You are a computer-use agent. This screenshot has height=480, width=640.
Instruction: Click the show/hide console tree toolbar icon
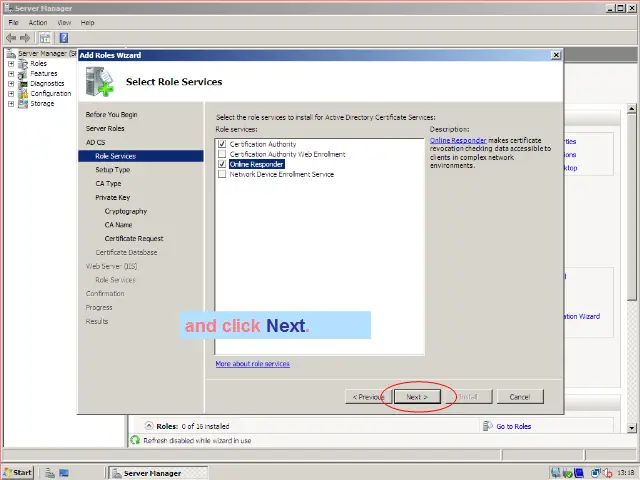(x=45, y=38)
